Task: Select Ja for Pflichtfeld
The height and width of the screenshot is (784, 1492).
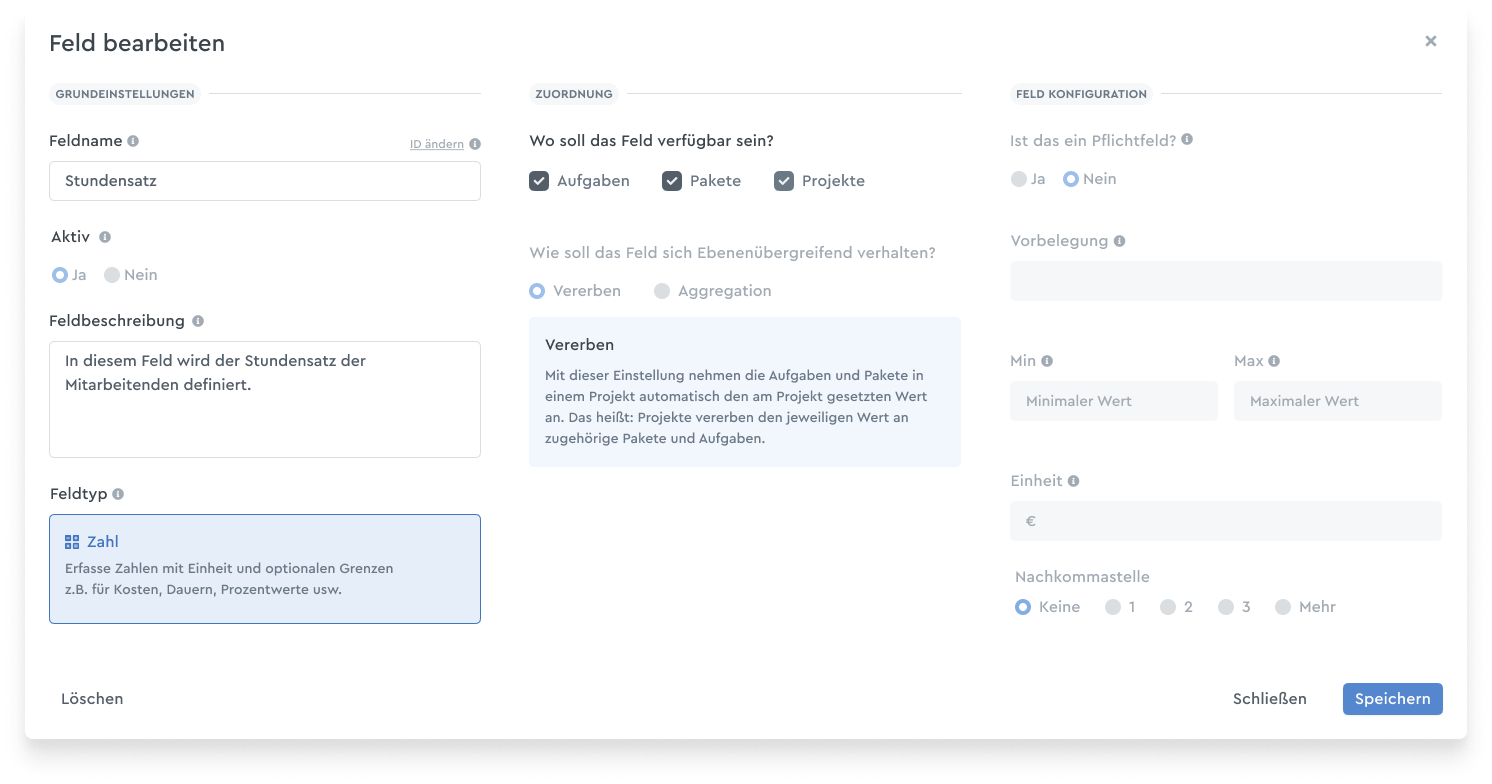Action: (x=1019, y=179)
